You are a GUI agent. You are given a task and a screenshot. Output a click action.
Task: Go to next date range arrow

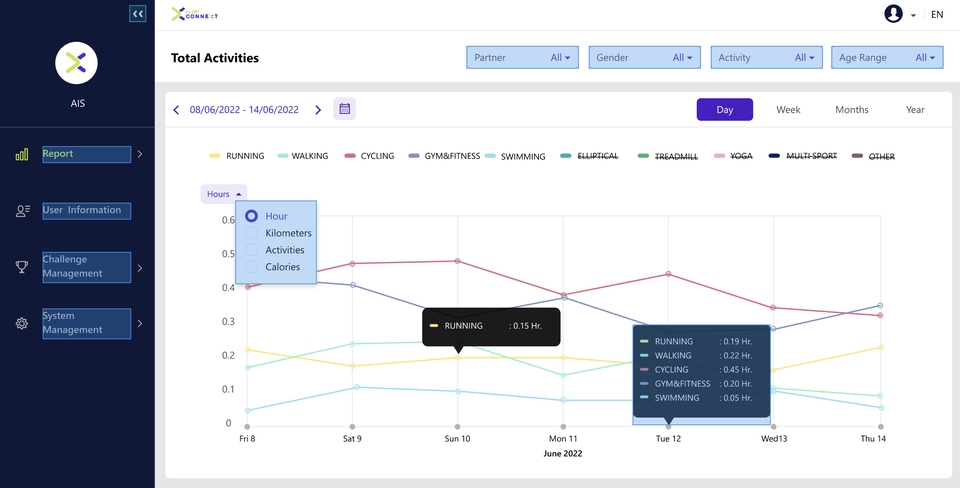[x=318, y=110]
